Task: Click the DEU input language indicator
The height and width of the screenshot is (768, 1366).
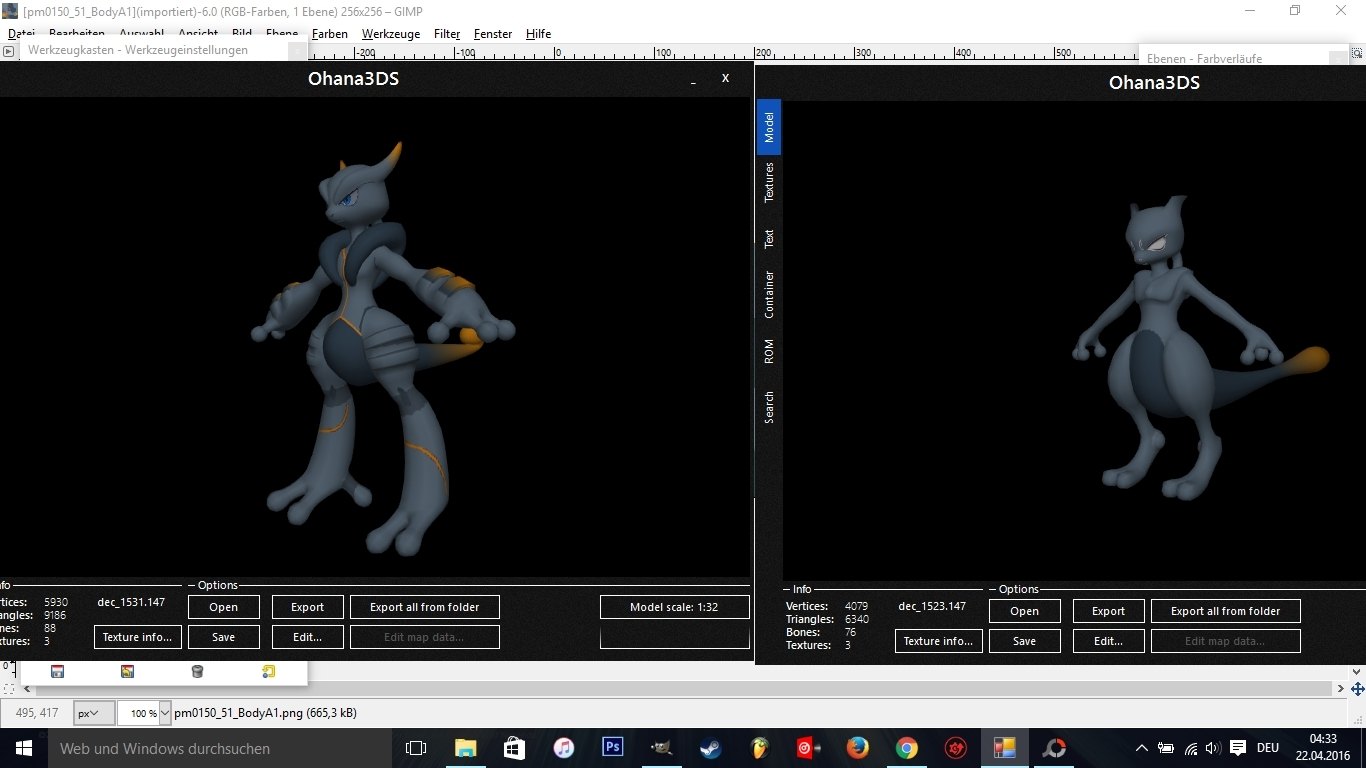Action: click(x=1268, y=748)
